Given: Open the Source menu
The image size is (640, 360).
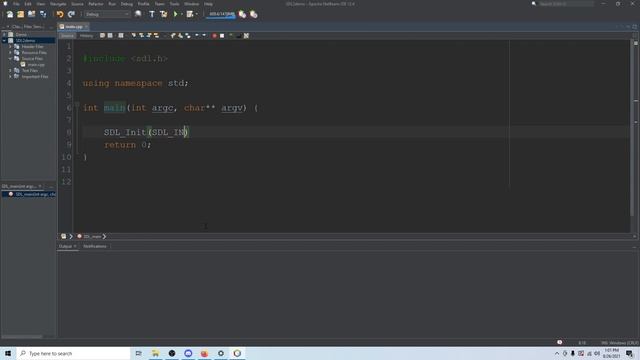Looking at the screenshot, I should pyautogui.click(x=77, y=4).
